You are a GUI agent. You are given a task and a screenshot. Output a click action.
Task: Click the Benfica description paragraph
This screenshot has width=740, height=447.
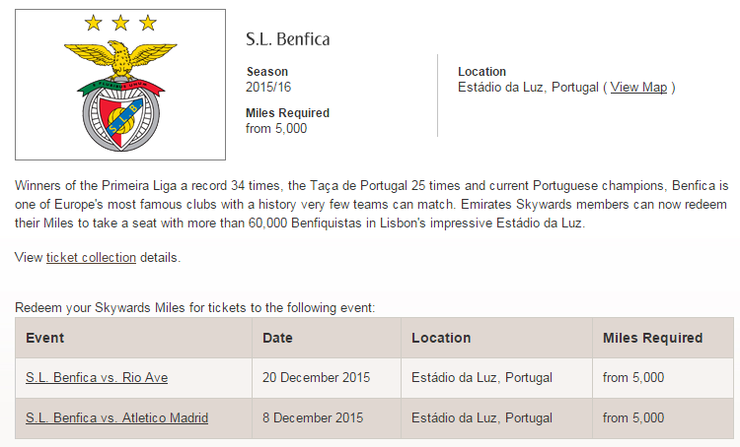(370, 205)
